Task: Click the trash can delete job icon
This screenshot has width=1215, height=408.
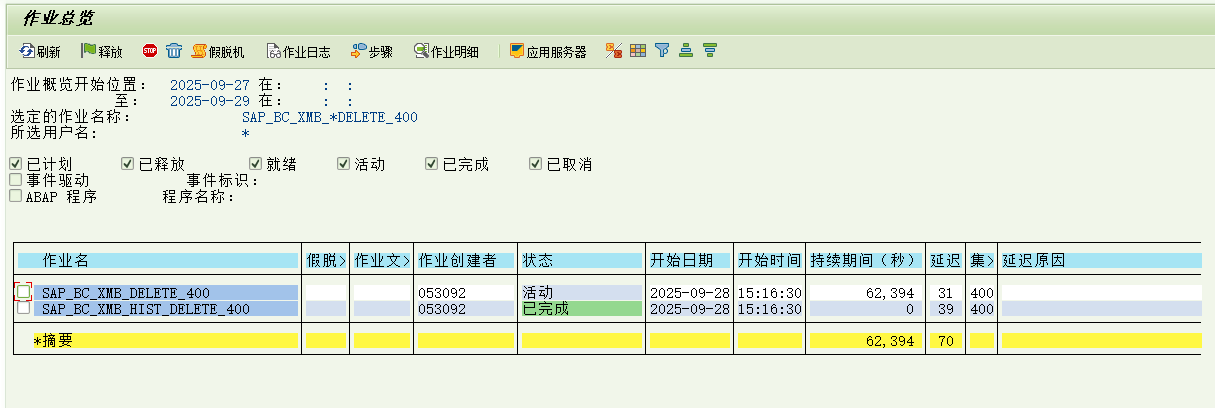Action: click(x=174, y=50)
